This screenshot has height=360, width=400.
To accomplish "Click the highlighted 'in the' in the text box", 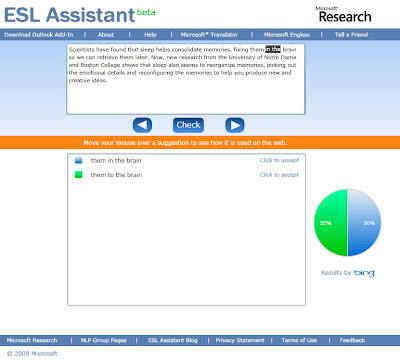I will tap(273, 49).
